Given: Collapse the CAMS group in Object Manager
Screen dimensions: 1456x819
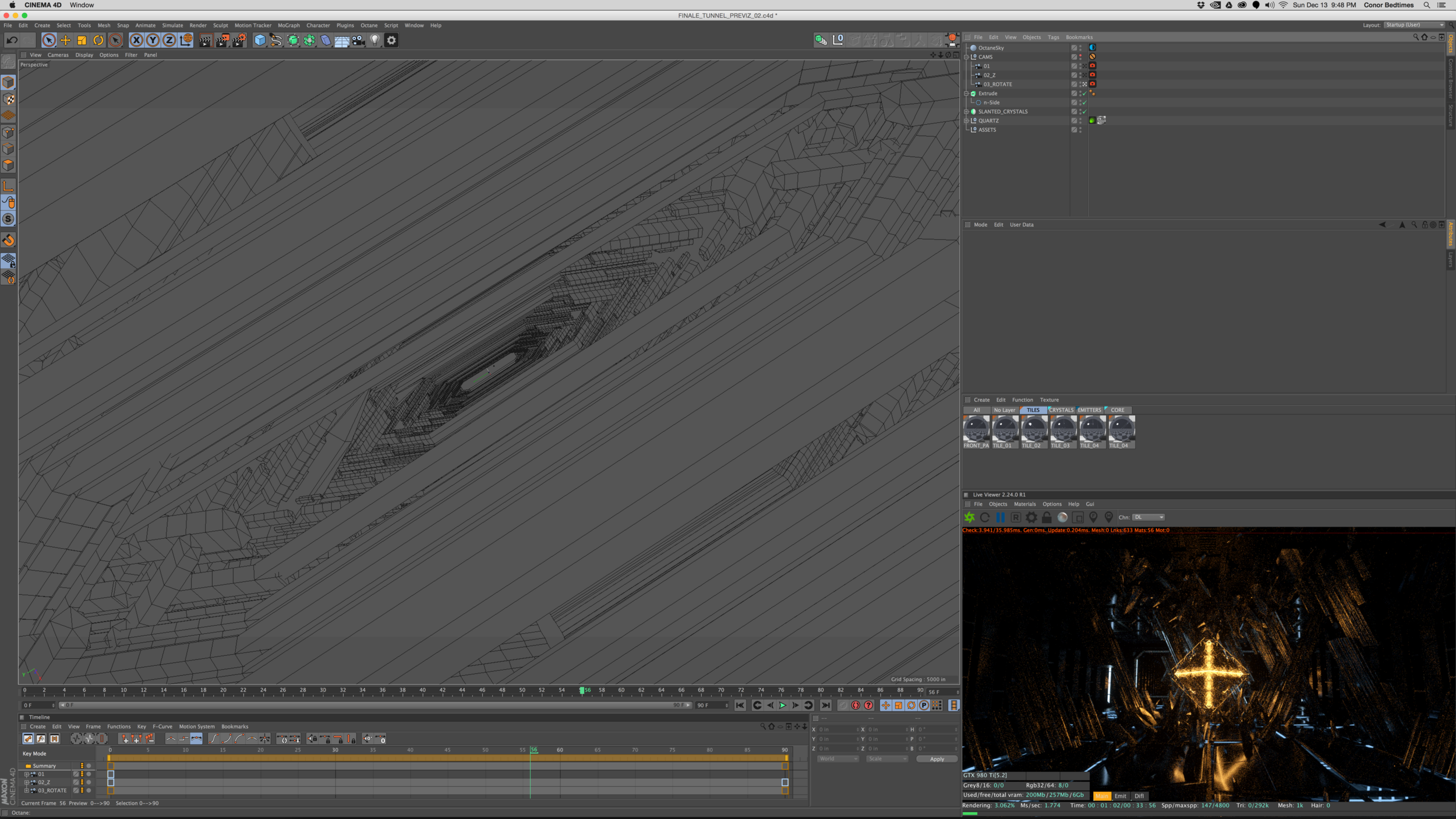Looking at the screenshot, I should pyautogui.click(x=966, y=57).
